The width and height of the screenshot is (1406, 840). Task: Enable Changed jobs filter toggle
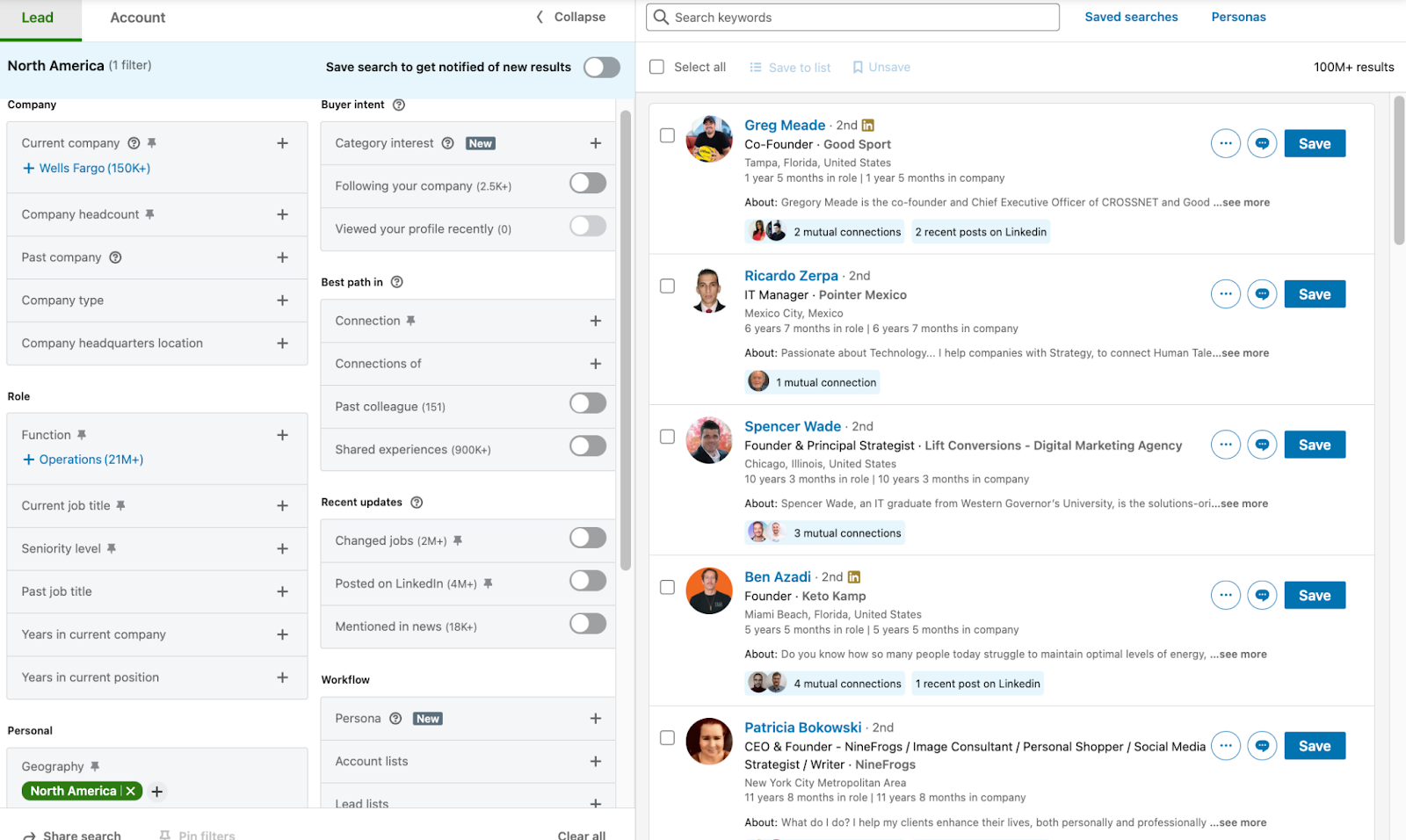[x=587, y=538]
